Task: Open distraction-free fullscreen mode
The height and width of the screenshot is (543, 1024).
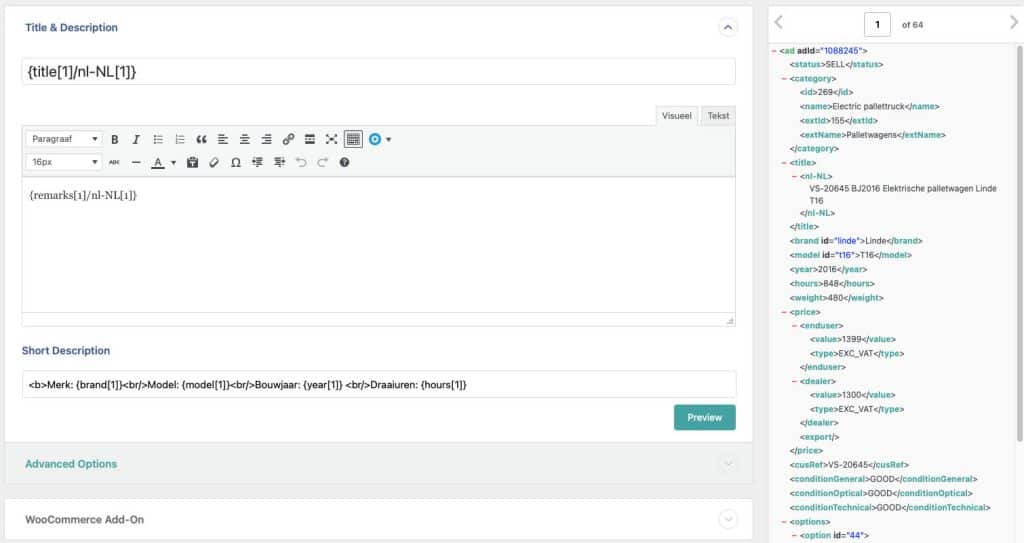Action: 331,139
